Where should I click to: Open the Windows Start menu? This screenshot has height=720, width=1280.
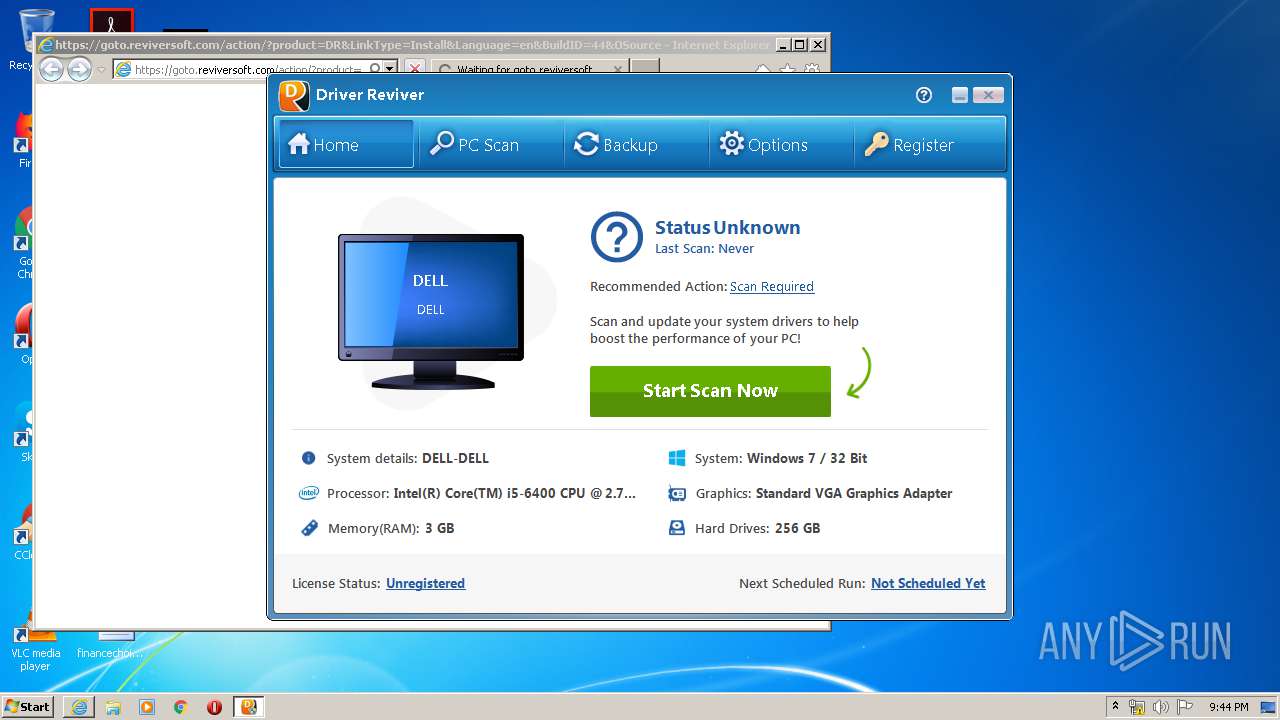click(27, 706)
